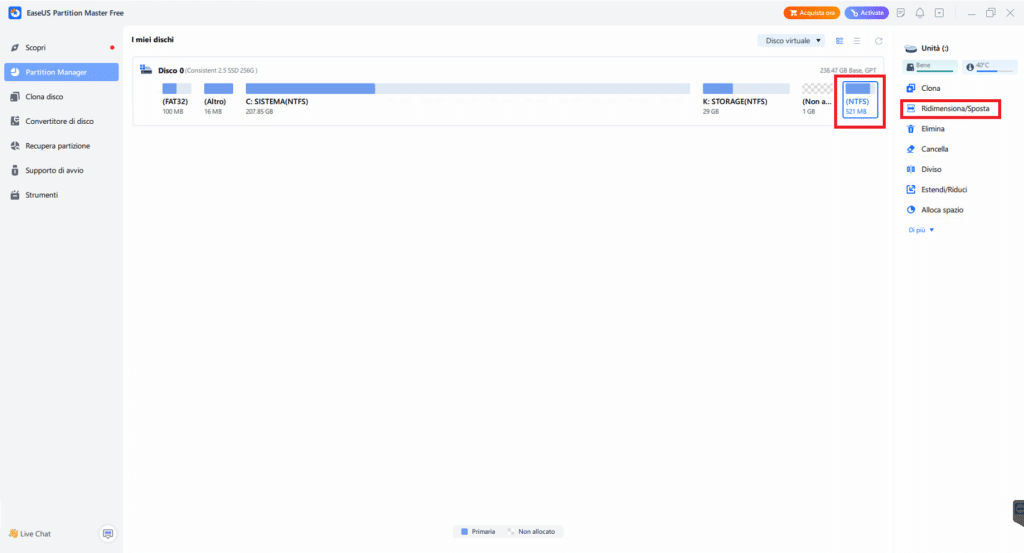Click the Elimina trash icon
The width and height of the screenshot is (1024, 553).
click(x=910, y=129)
